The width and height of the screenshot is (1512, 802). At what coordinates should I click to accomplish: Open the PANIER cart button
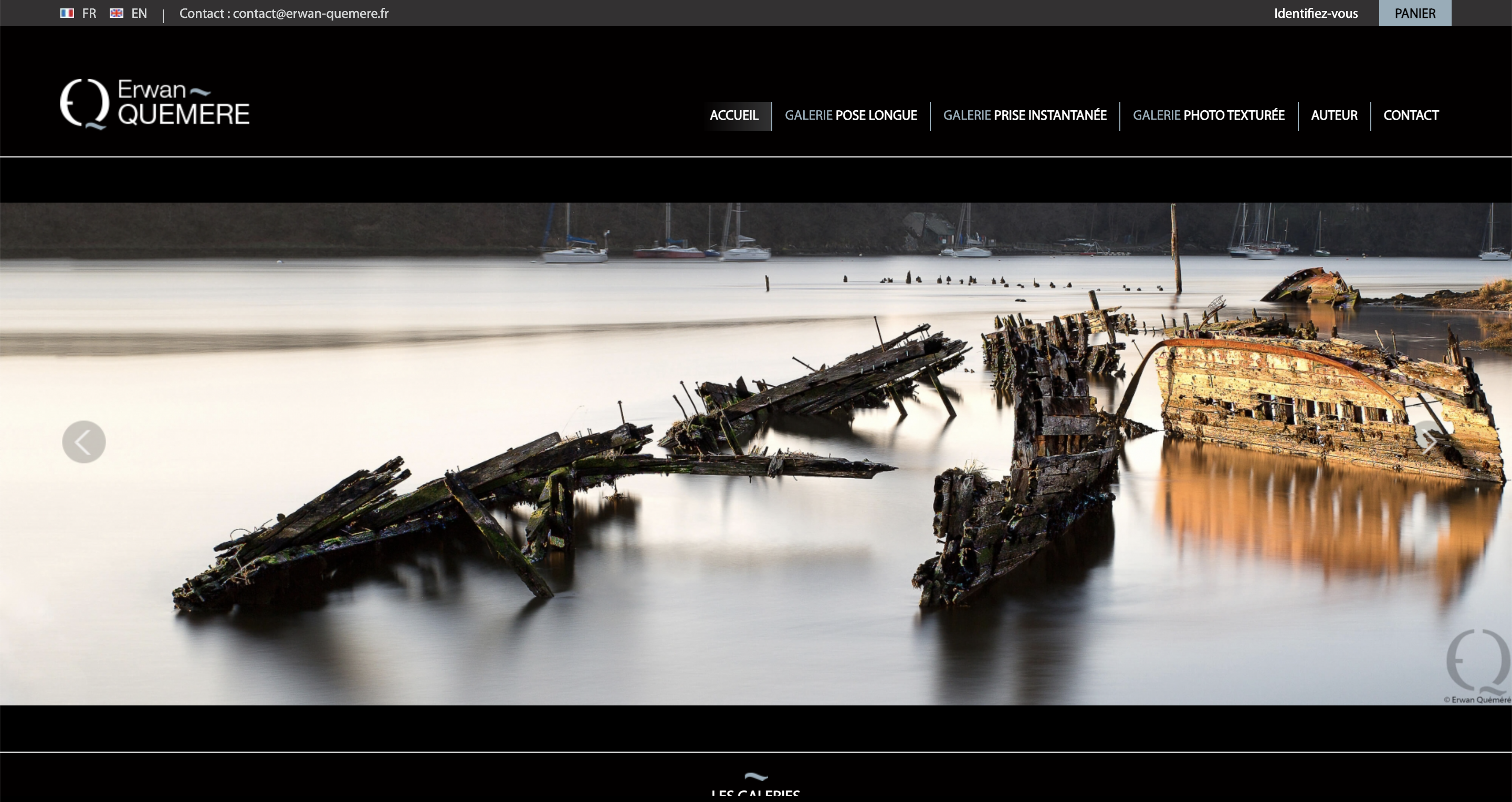point(1414,13)
